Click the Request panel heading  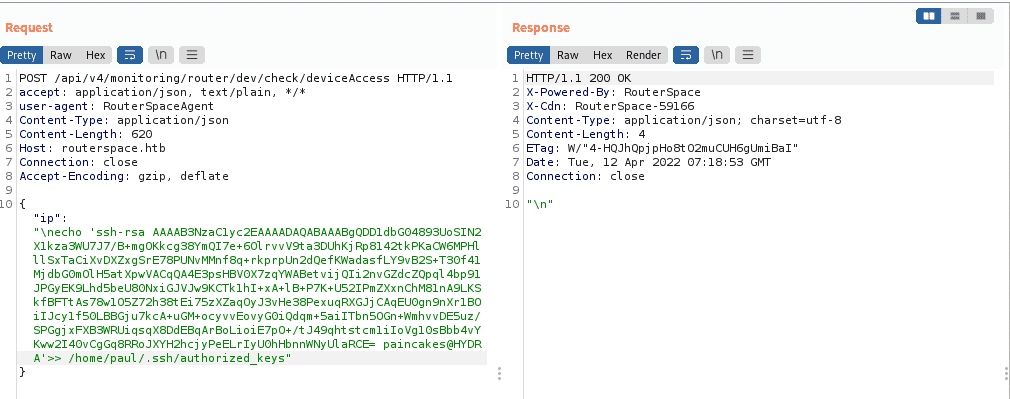click(x=29, y=28)
